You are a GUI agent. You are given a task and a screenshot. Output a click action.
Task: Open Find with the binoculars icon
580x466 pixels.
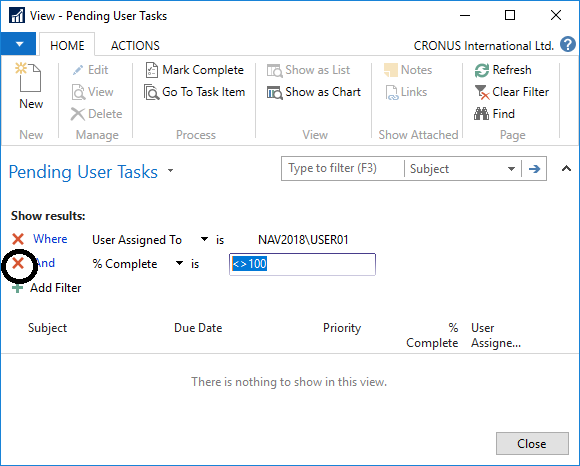[481, 114]
